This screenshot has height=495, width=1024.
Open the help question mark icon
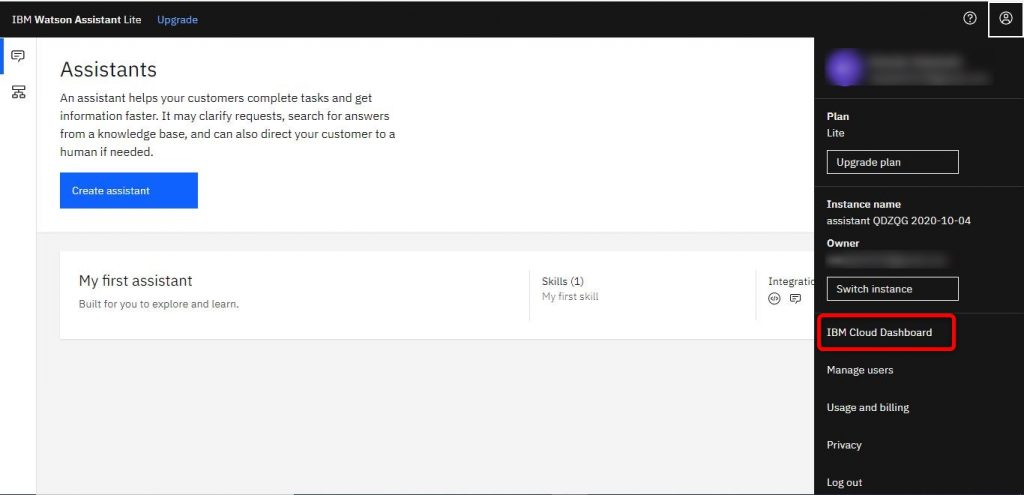click(x=970, y=18)
